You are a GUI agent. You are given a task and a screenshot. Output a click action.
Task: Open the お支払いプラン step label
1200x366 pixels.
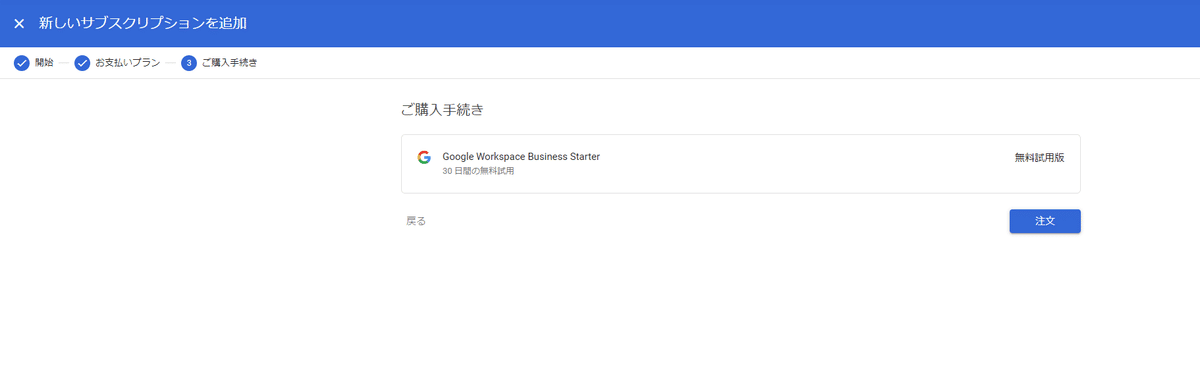click(x=127, y=63)
